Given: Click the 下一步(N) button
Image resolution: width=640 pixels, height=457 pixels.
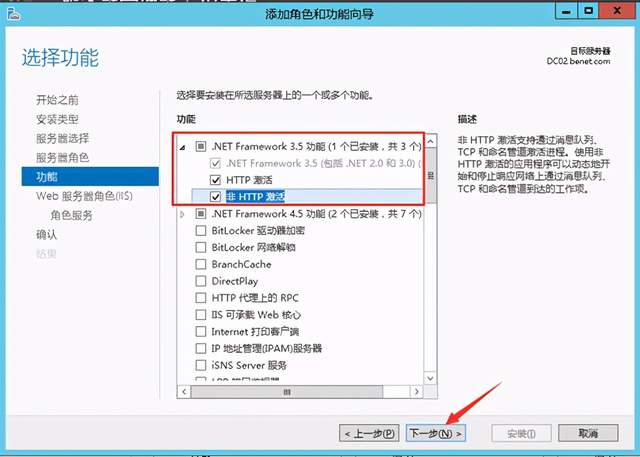Looking at the screenshot, I should (436, 433).
